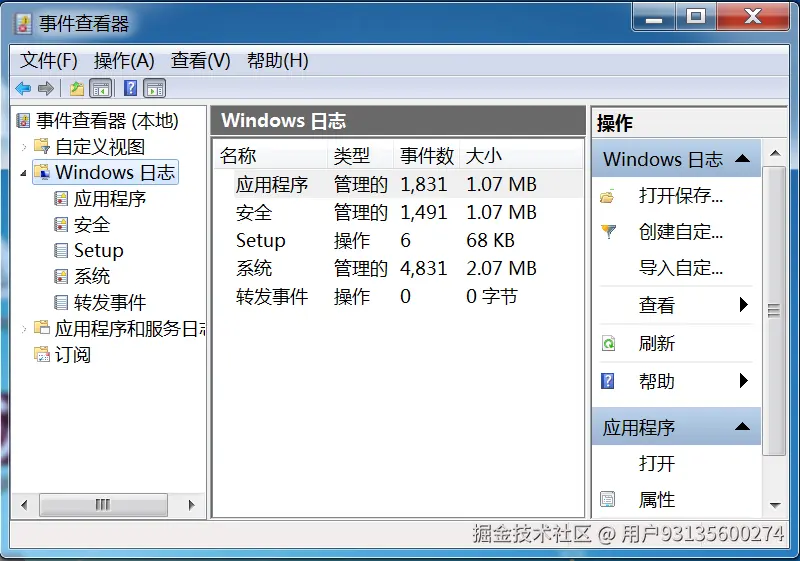
Task: Open the 帮助 submenu arrow in actions
Action: [744, 380]
